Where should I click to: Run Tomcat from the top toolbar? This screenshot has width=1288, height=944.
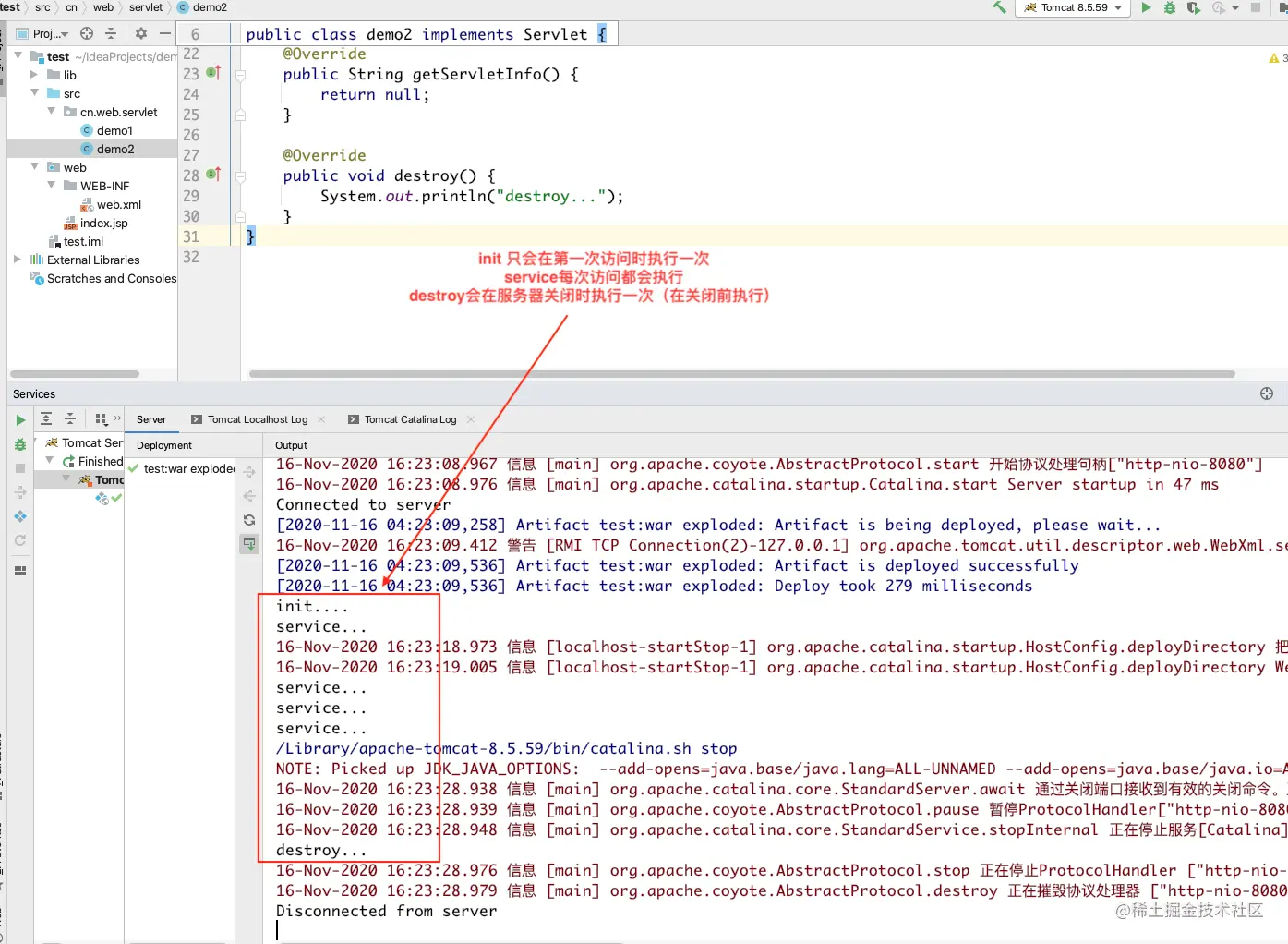pos(1146,7)
